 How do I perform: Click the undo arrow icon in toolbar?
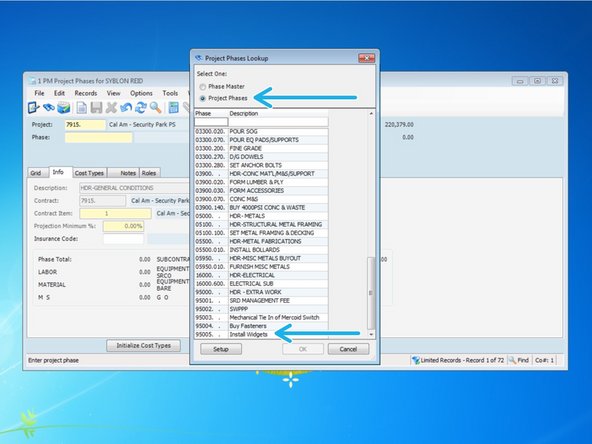126,108
